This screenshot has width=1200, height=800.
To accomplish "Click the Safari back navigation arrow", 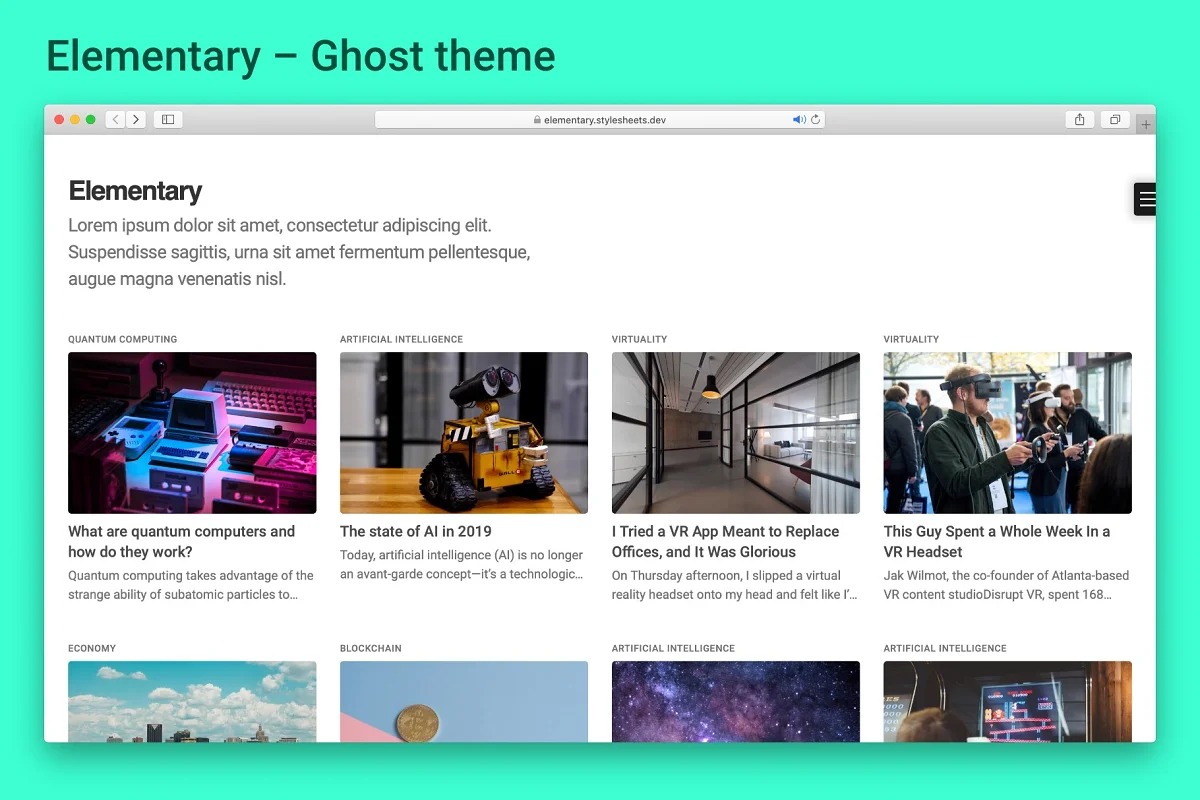I will [x=116, y=120].
